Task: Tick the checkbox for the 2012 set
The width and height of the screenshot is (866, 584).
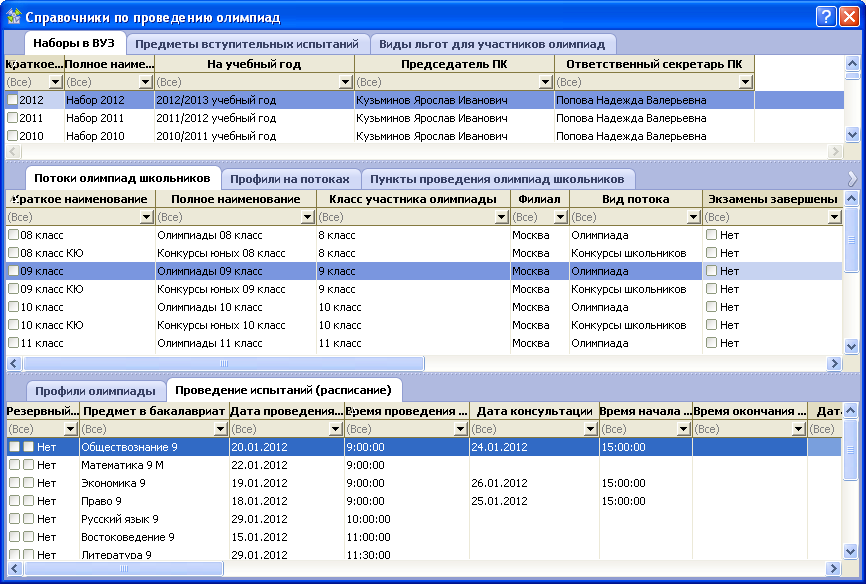Action: click(x=13, y=99)
